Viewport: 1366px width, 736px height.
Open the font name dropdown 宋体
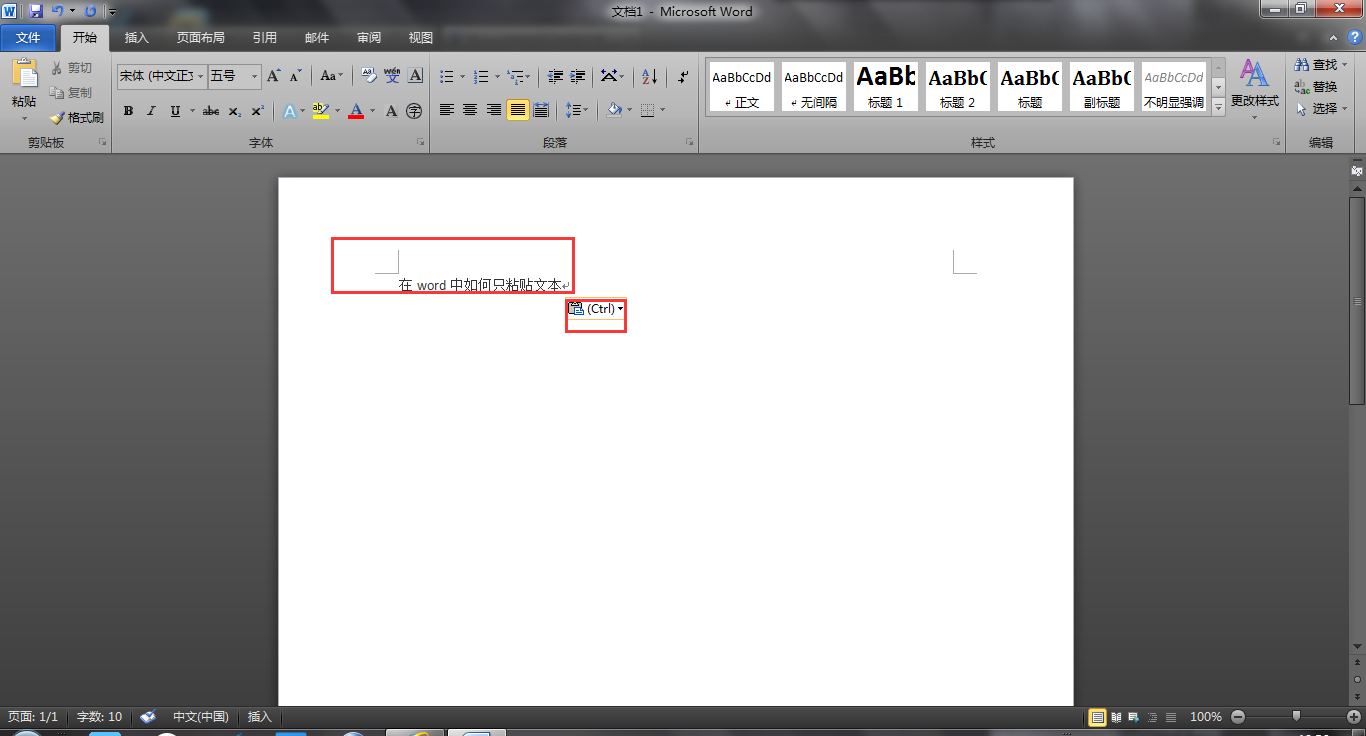[201, 76]
